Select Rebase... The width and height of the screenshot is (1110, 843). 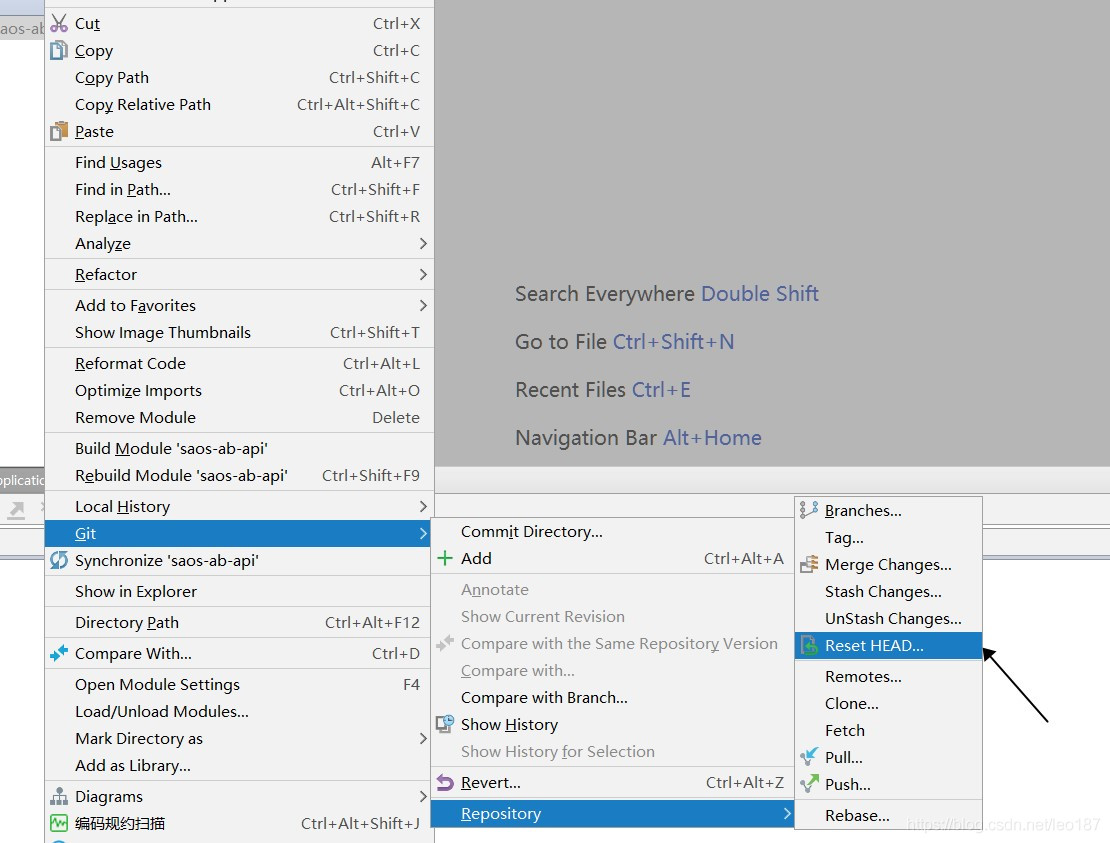pos(888,815)
